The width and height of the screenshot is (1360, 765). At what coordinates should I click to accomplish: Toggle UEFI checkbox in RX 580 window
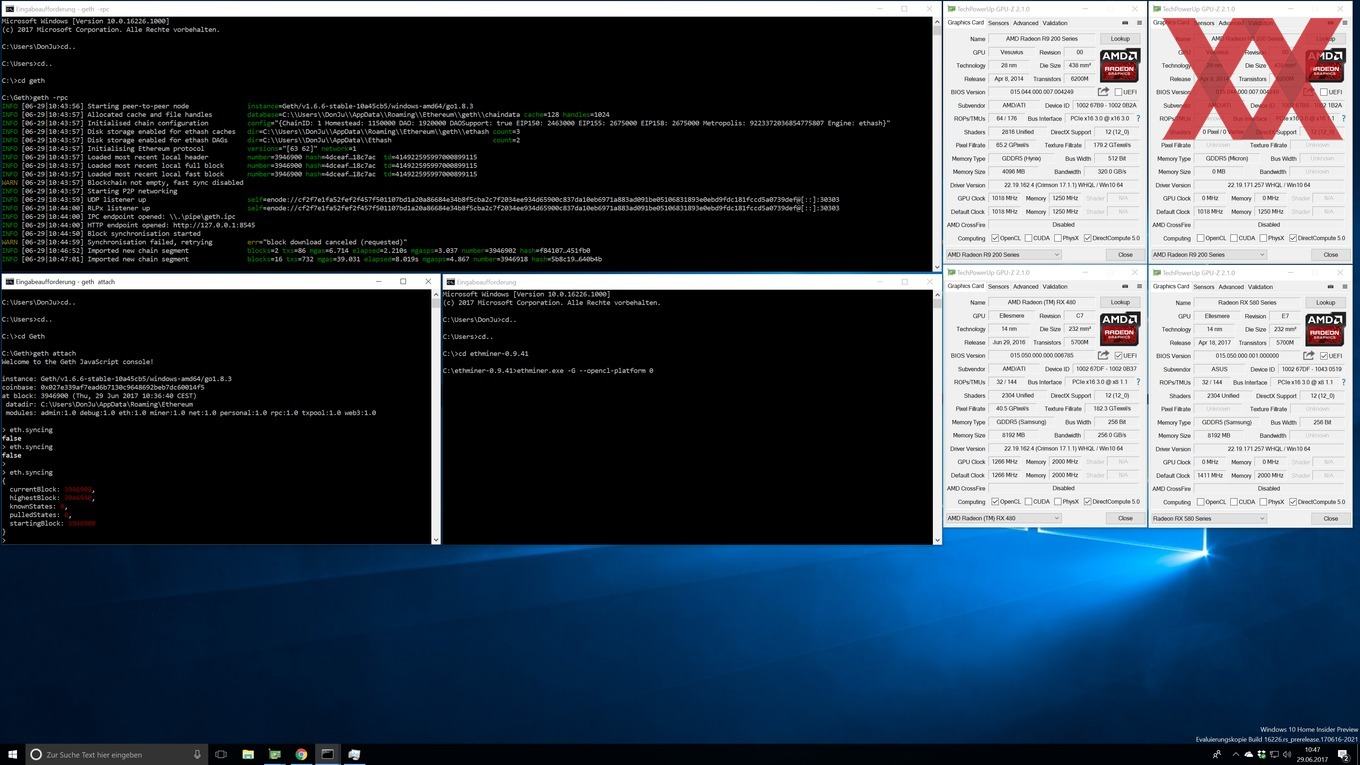coord(1323,355)
